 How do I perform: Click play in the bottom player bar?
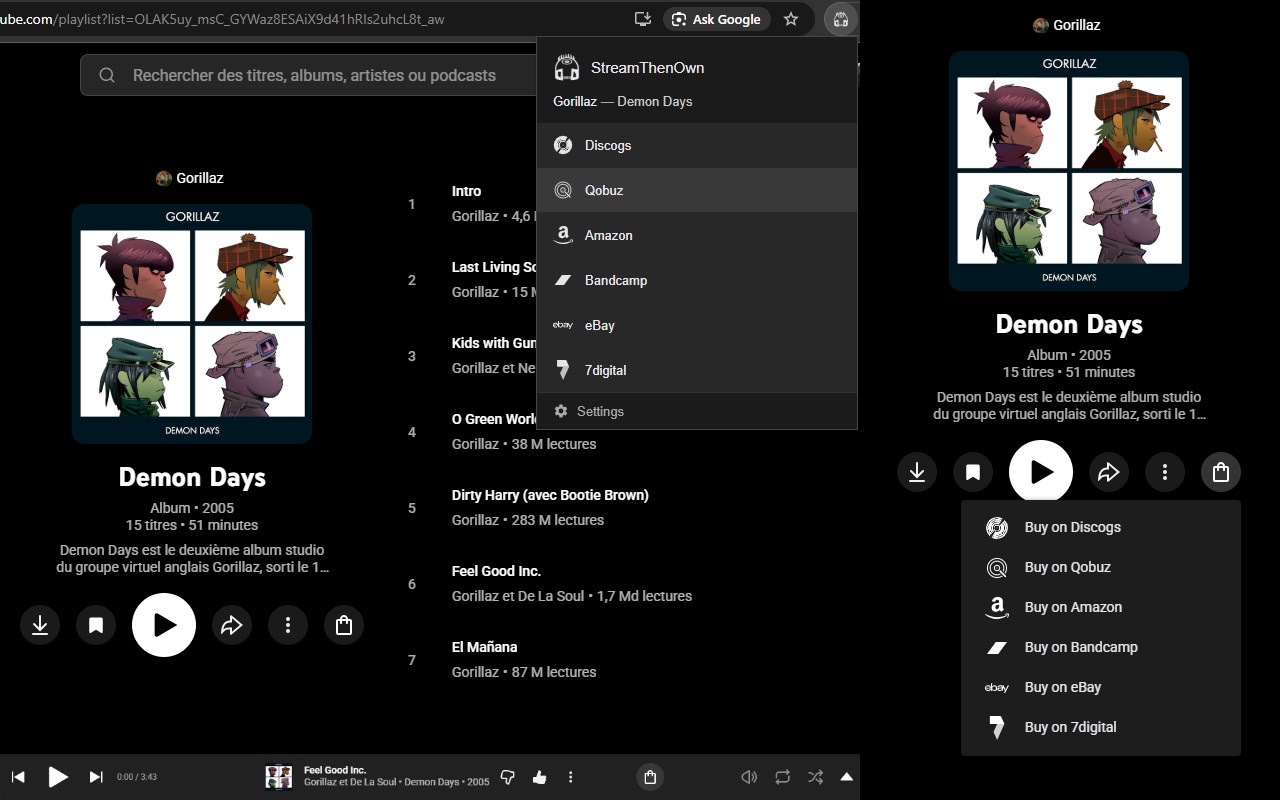58,777
